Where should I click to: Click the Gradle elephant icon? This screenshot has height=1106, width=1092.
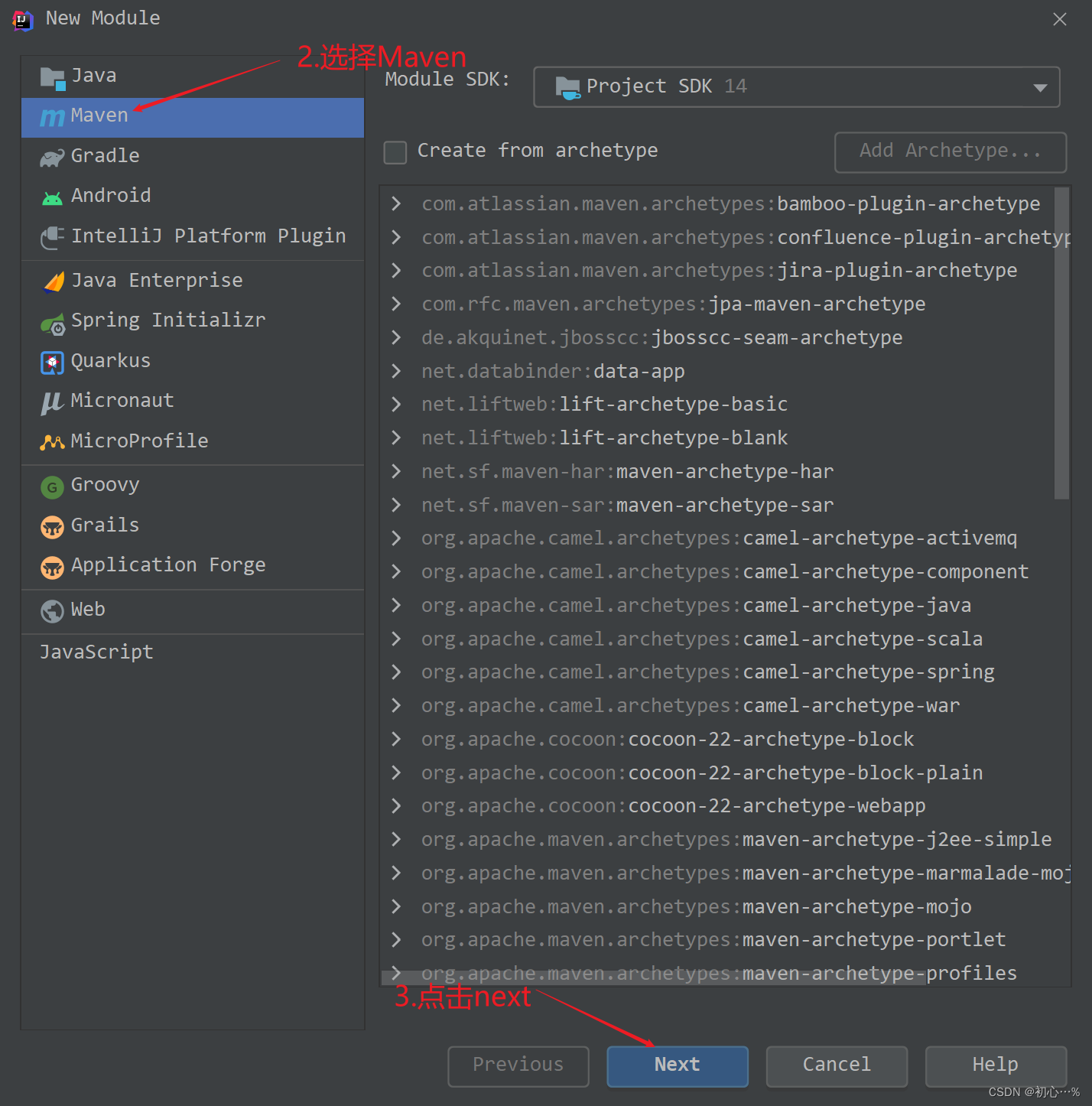click(x=52, y=158)
